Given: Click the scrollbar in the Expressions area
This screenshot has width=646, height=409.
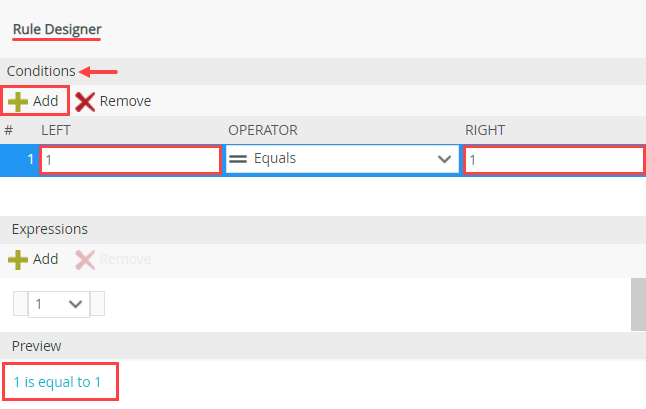Looking at the screenshot, I should click(x=638, y=304).
